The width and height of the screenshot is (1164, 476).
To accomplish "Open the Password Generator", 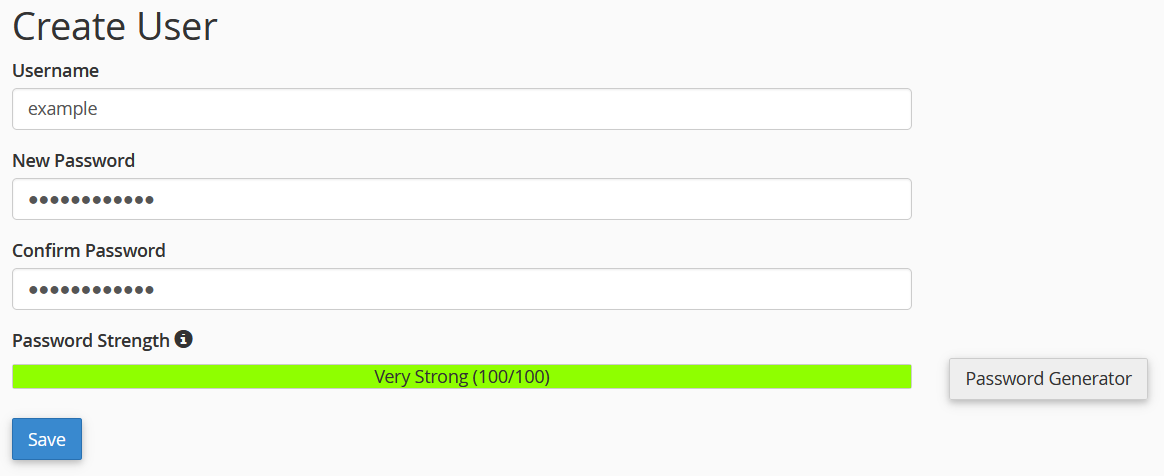I will pyautogui.click(x=1048, y=379).
